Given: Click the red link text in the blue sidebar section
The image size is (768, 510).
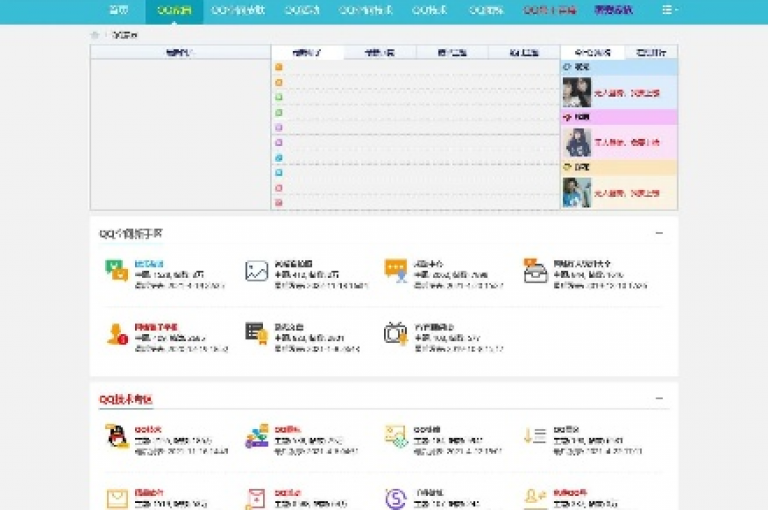Looking at the screenshot, I should click(626, 93).
